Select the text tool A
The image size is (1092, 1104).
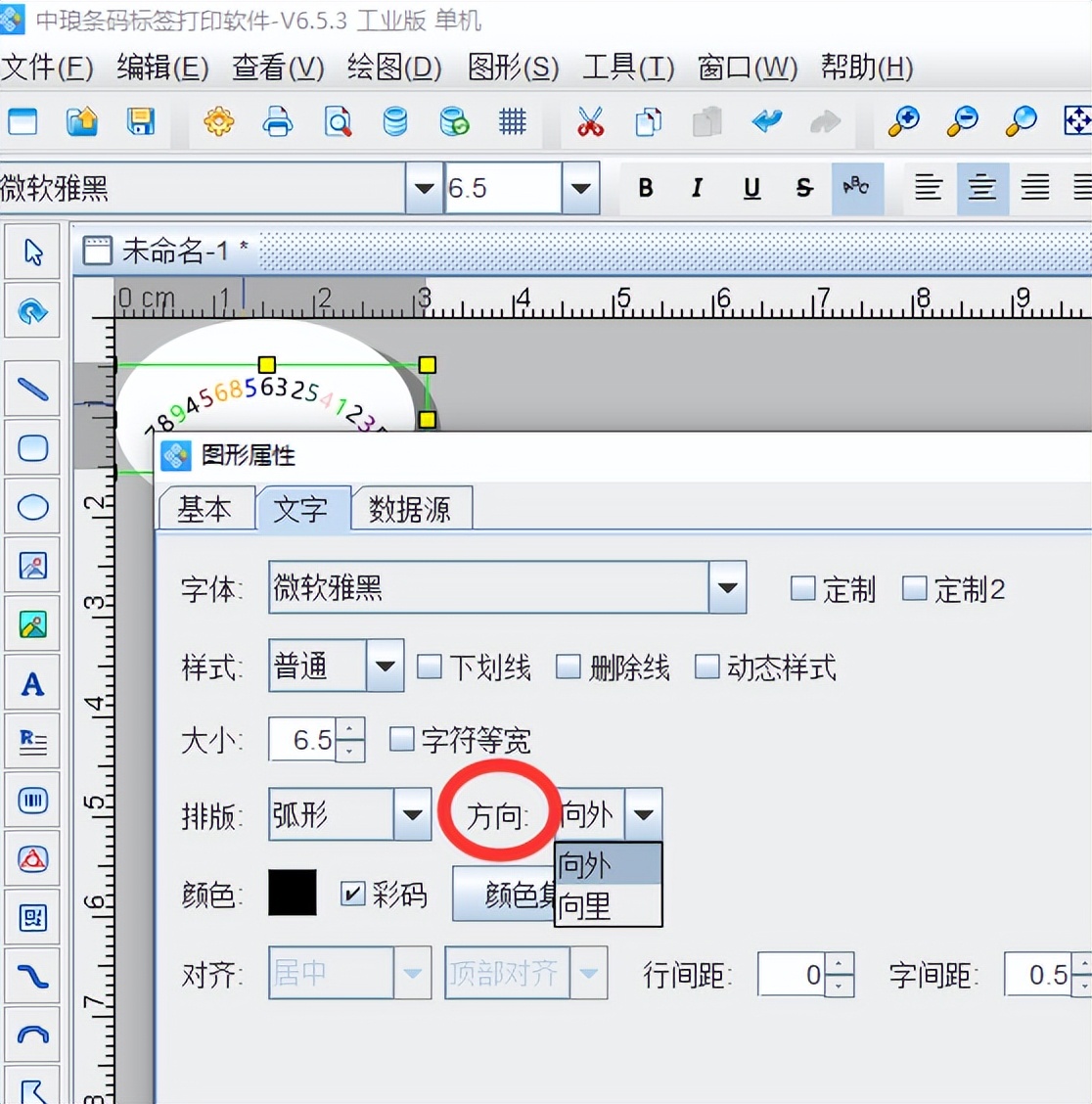(32, 684)
